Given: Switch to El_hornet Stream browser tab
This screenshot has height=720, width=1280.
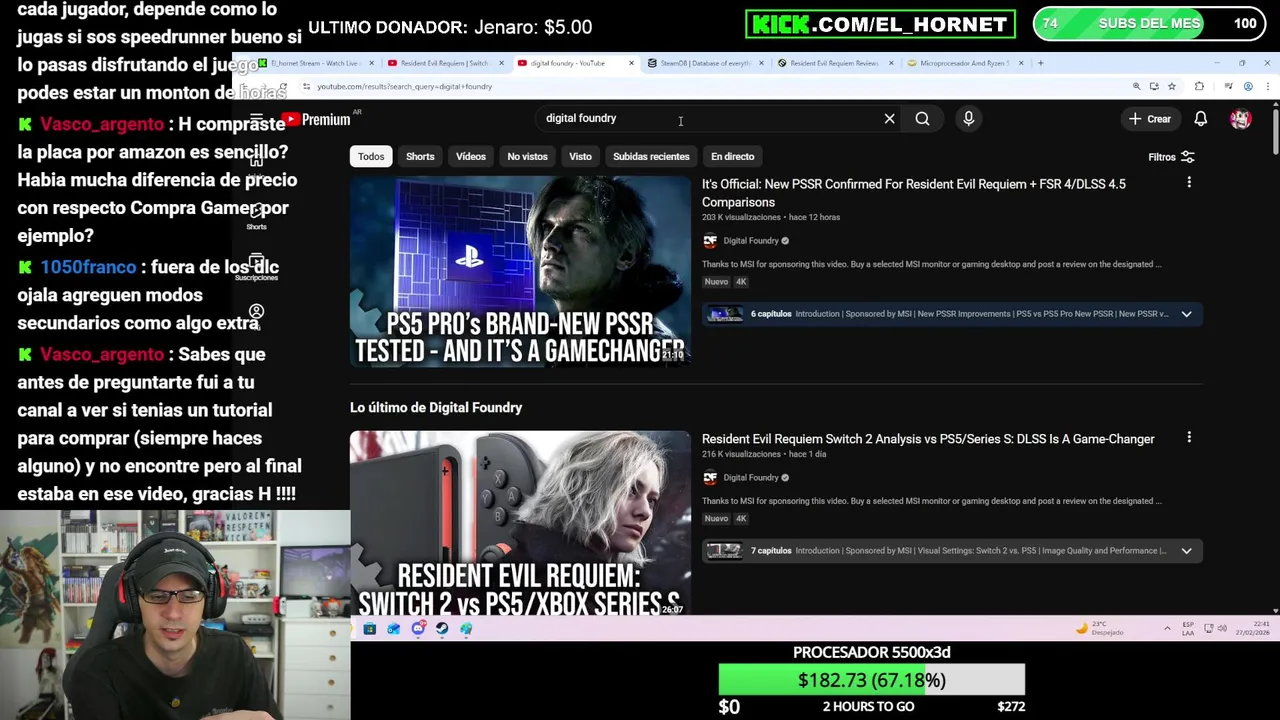Looking at the screenshot, I should [x=314, y=63].
